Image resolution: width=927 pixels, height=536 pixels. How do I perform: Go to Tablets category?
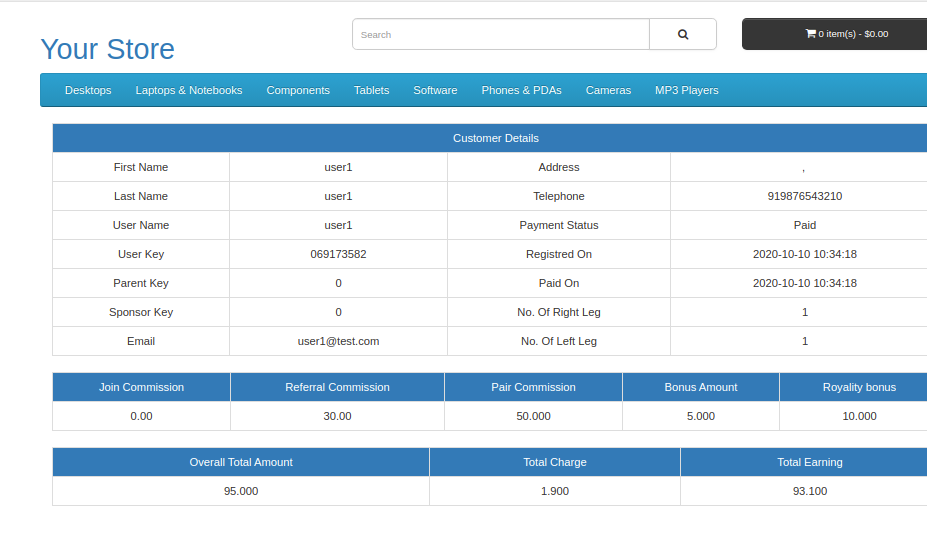(371, 90)
